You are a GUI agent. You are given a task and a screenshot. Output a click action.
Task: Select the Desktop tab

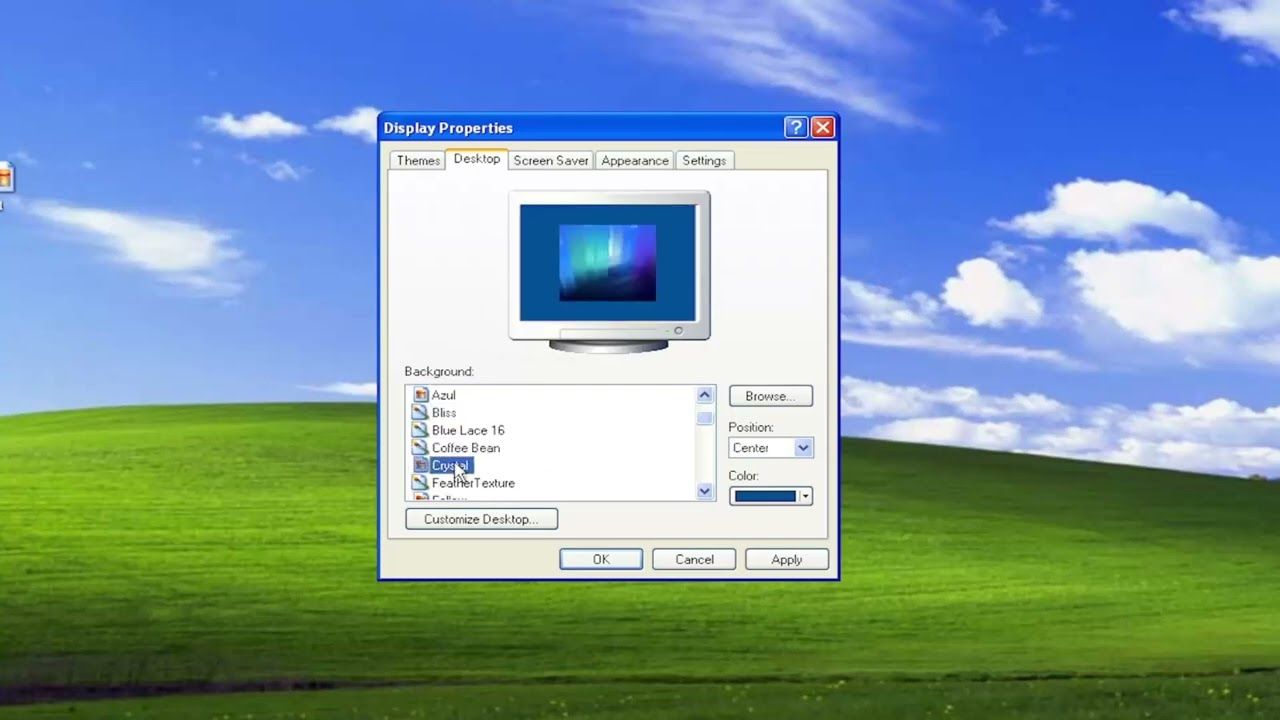tap(477, 159)
